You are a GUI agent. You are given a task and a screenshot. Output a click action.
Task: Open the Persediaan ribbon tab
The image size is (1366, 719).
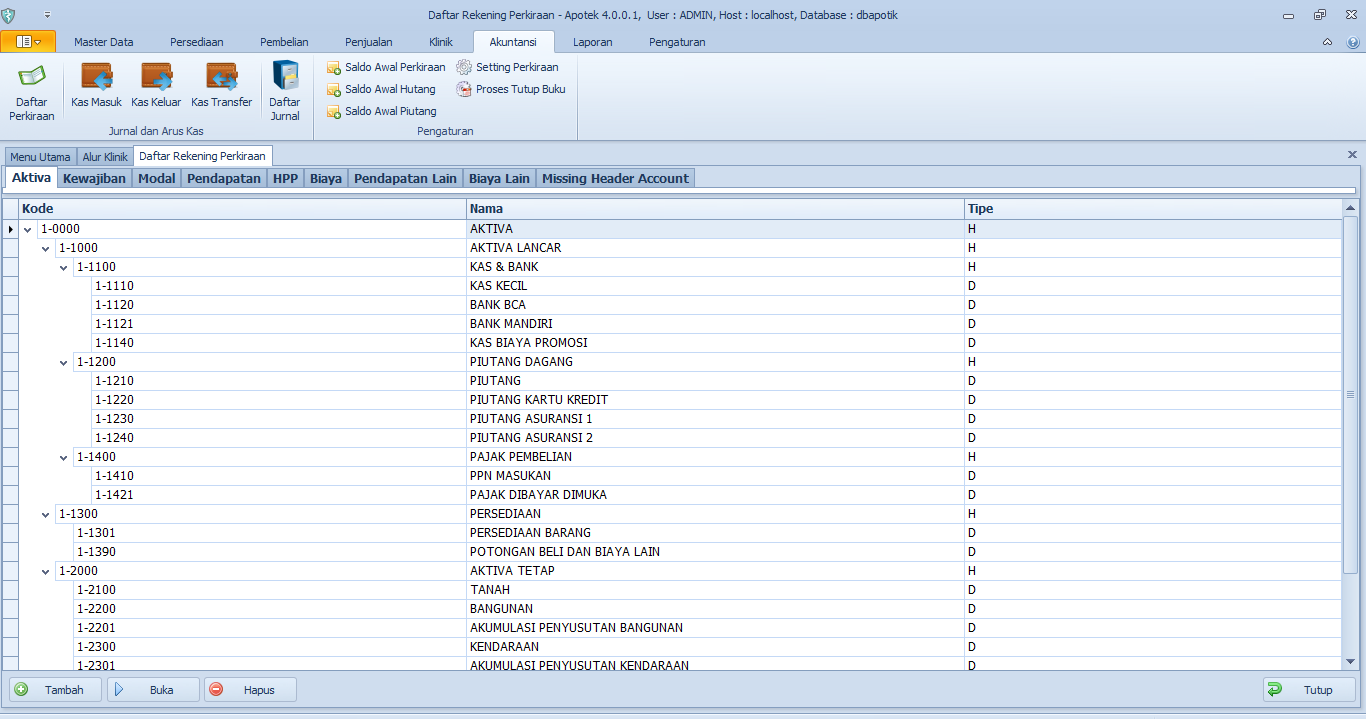pos(197,42)
